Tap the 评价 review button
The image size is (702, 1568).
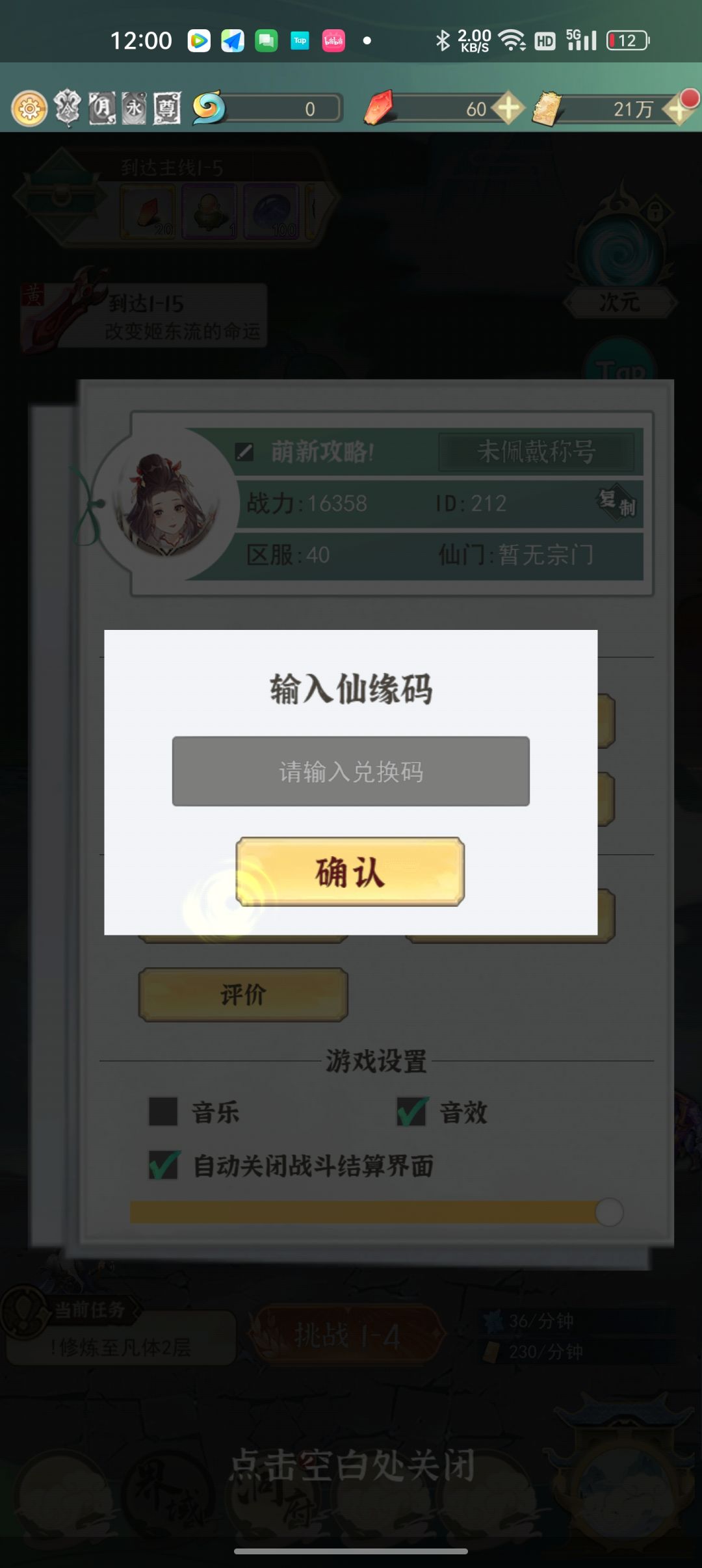243,994
